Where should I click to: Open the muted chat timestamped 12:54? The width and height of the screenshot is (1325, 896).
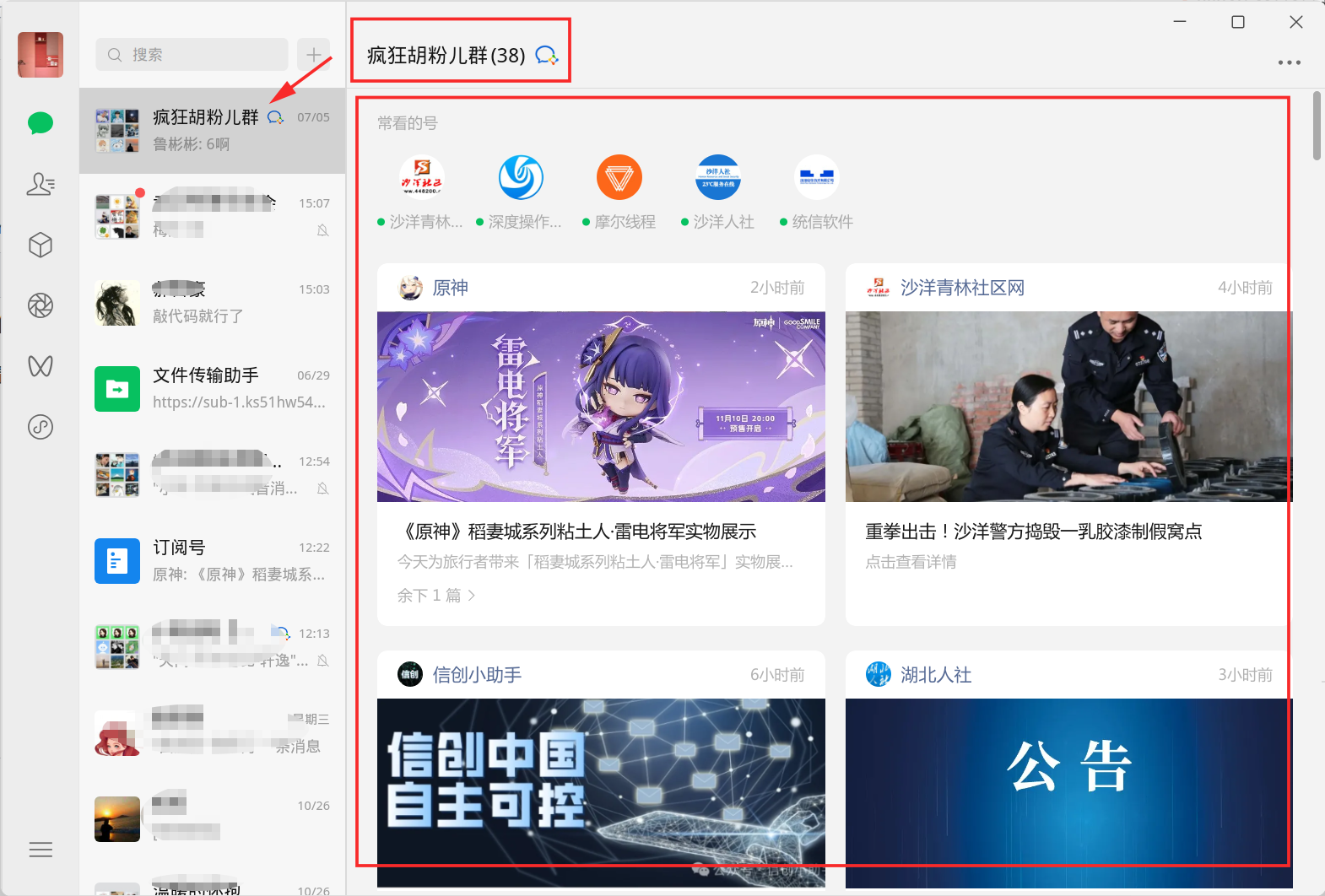click(213, 475)
